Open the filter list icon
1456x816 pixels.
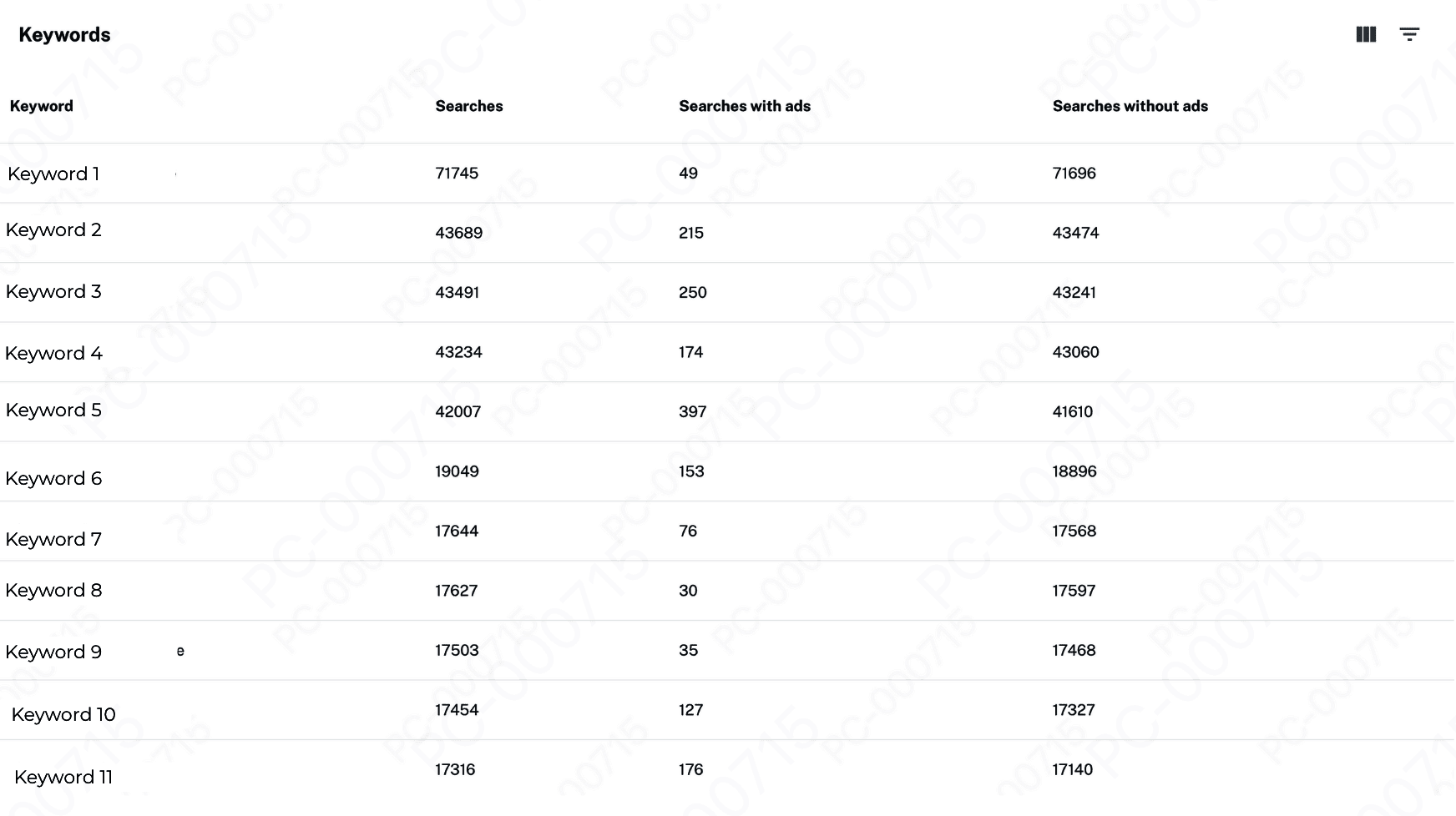[1409, 34]
